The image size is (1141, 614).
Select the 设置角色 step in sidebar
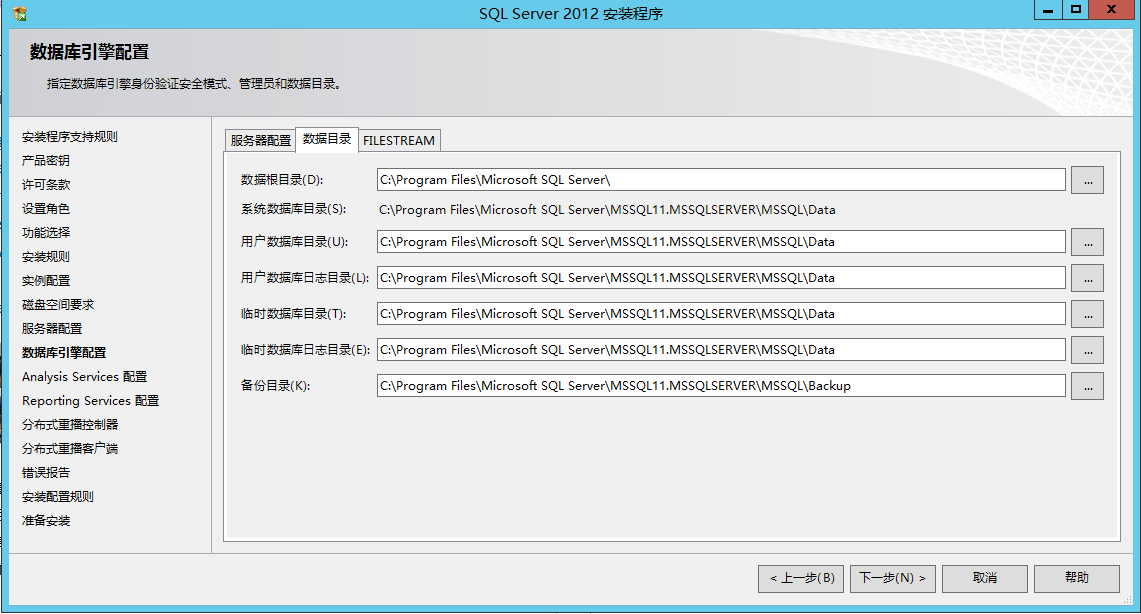click(46, 209)
